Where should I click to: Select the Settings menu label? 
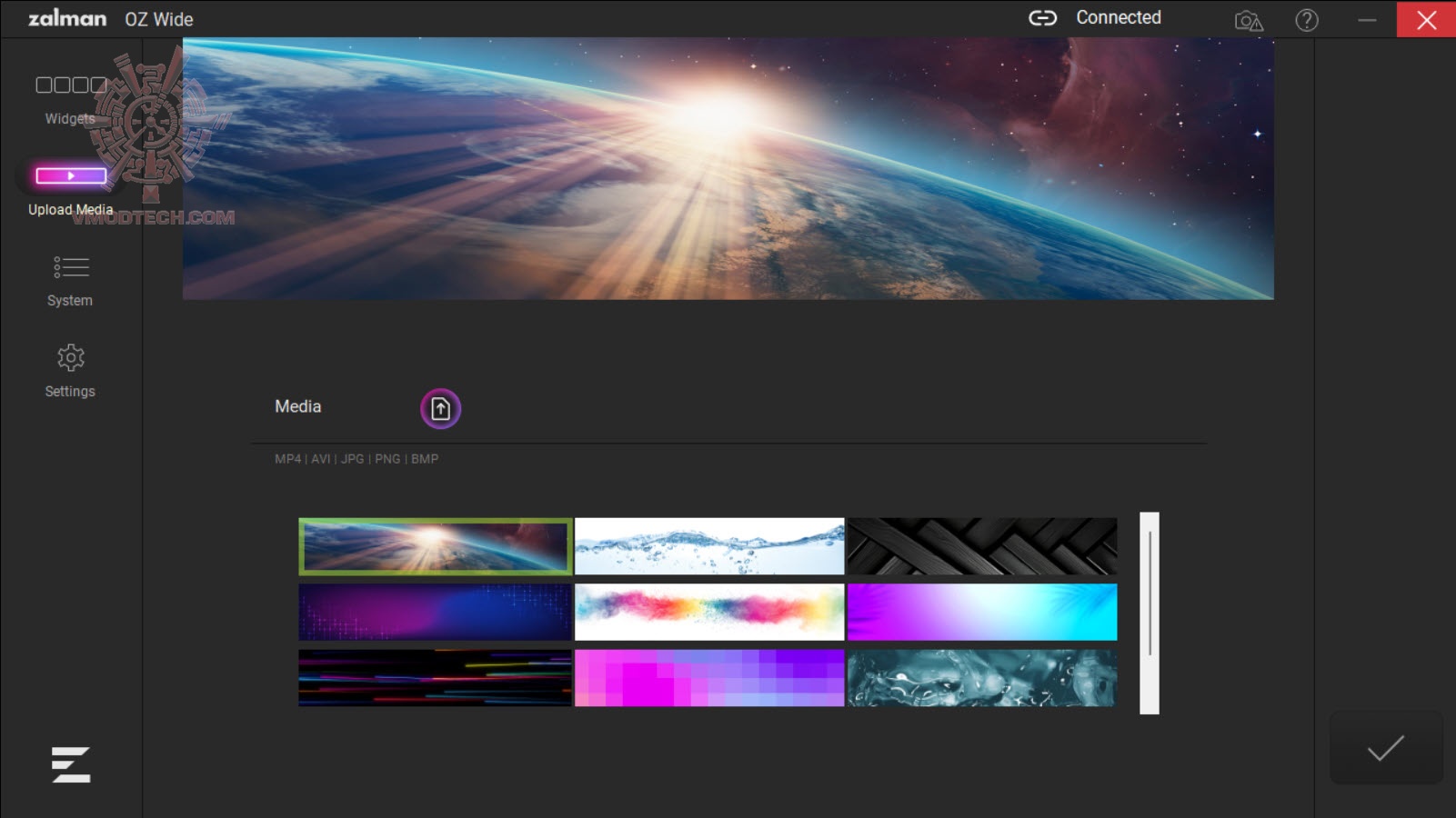(x=70, y=392)
